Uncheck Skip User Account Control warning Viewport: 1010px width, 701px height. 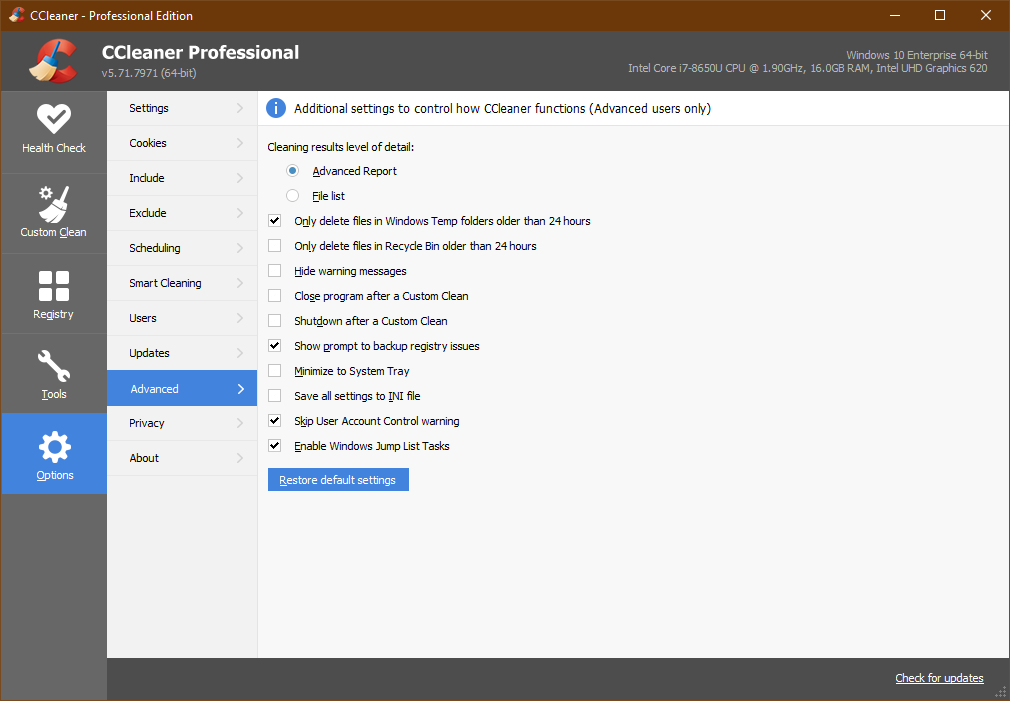pyautogui.click(x=274, y=420)
